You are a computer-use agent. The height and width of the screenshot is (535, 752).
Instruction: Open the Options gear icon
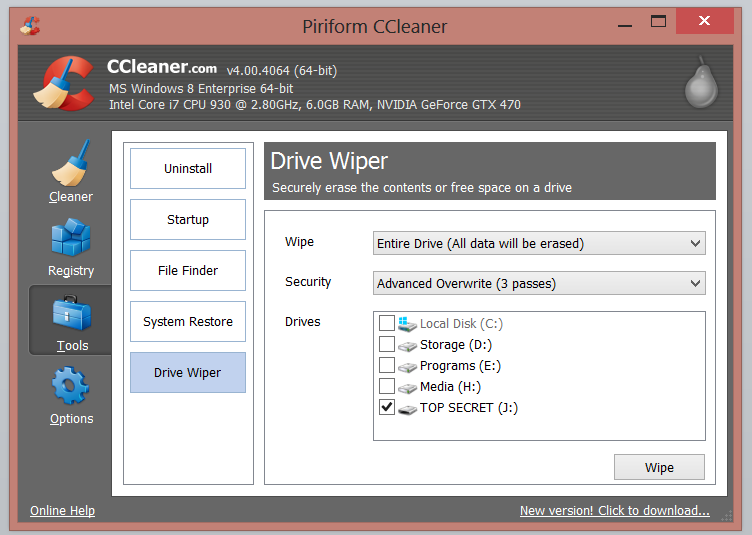(70, 386)
